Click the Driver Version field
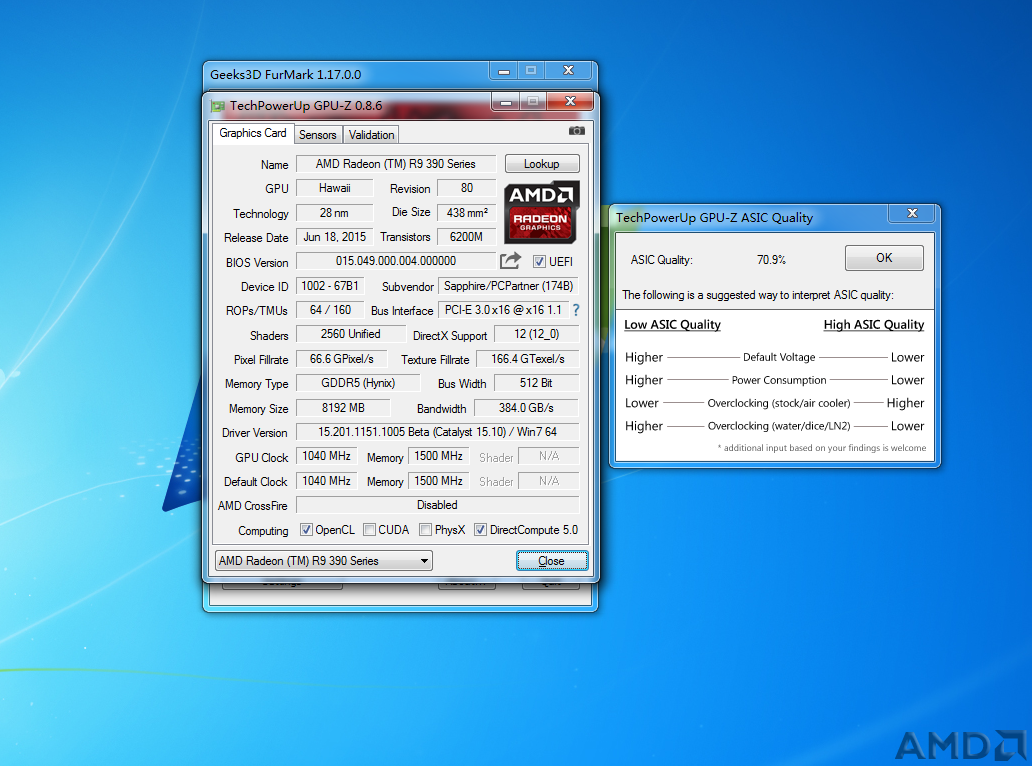Image resolution: width=1032 pixels, height=766 pixels. click(x=438, y=432)
